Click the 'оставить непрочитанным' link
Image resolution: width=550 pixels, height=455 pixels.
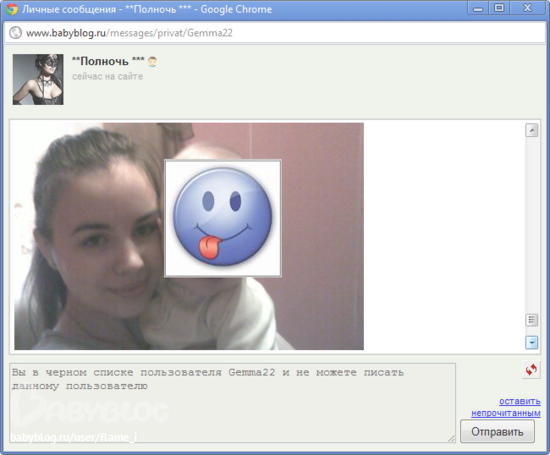click(x=506, y=407)
